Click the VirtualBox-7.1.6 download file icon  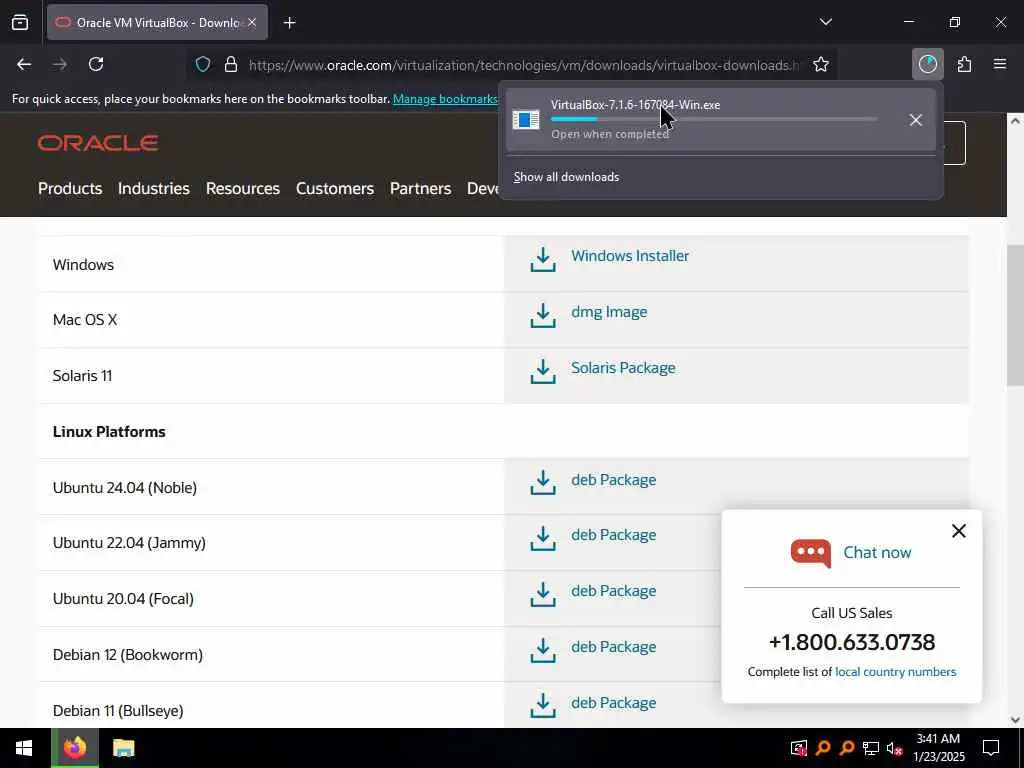point(526,120)
